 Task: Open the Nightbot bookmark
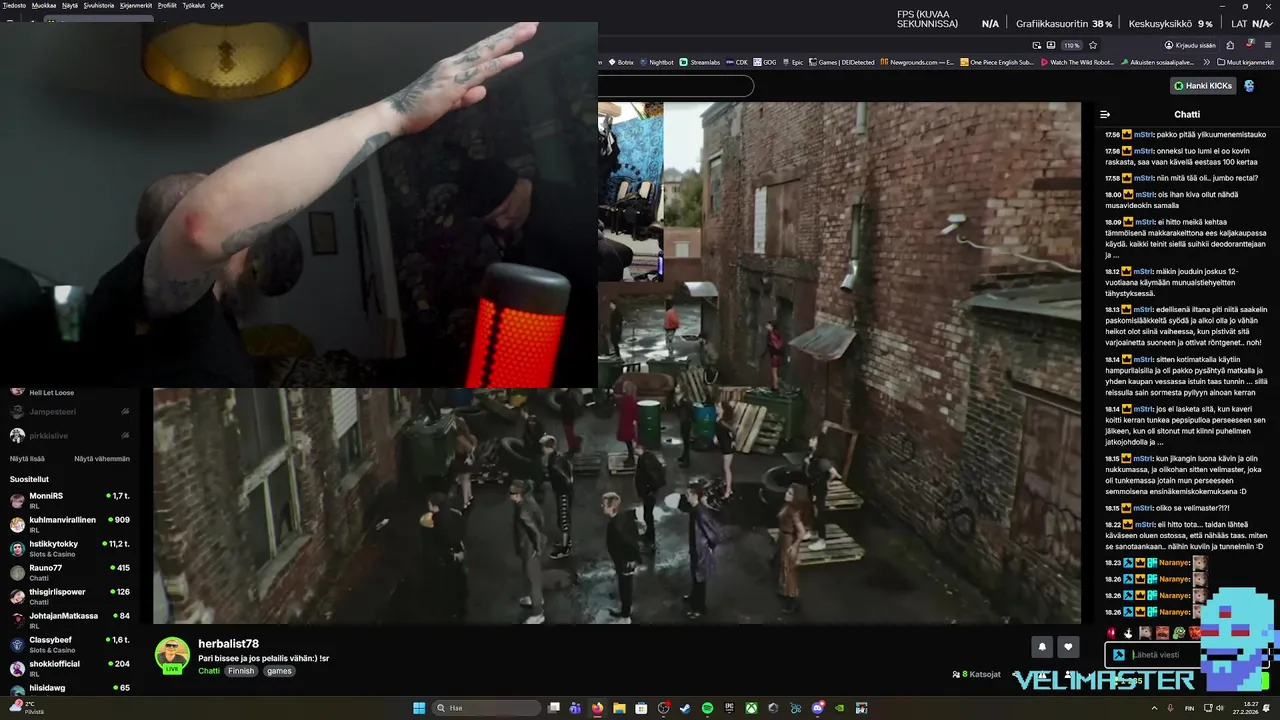point(656,62)
